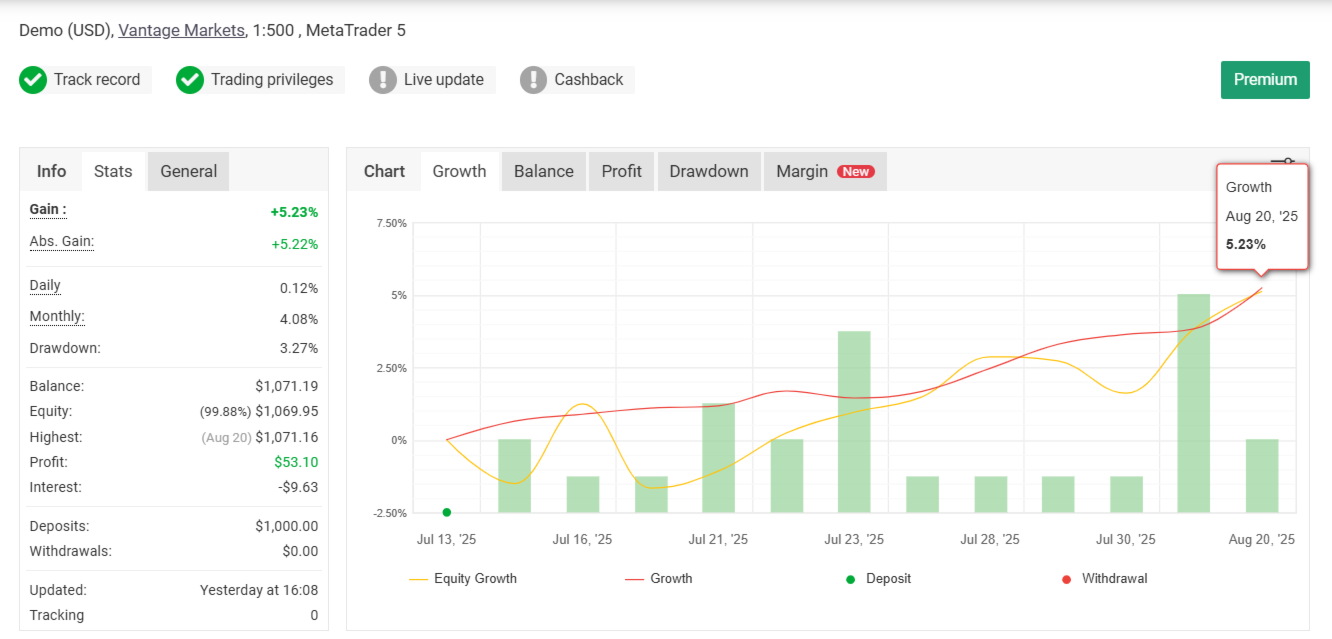Click the green deposit dot on chart

[447, 512]
